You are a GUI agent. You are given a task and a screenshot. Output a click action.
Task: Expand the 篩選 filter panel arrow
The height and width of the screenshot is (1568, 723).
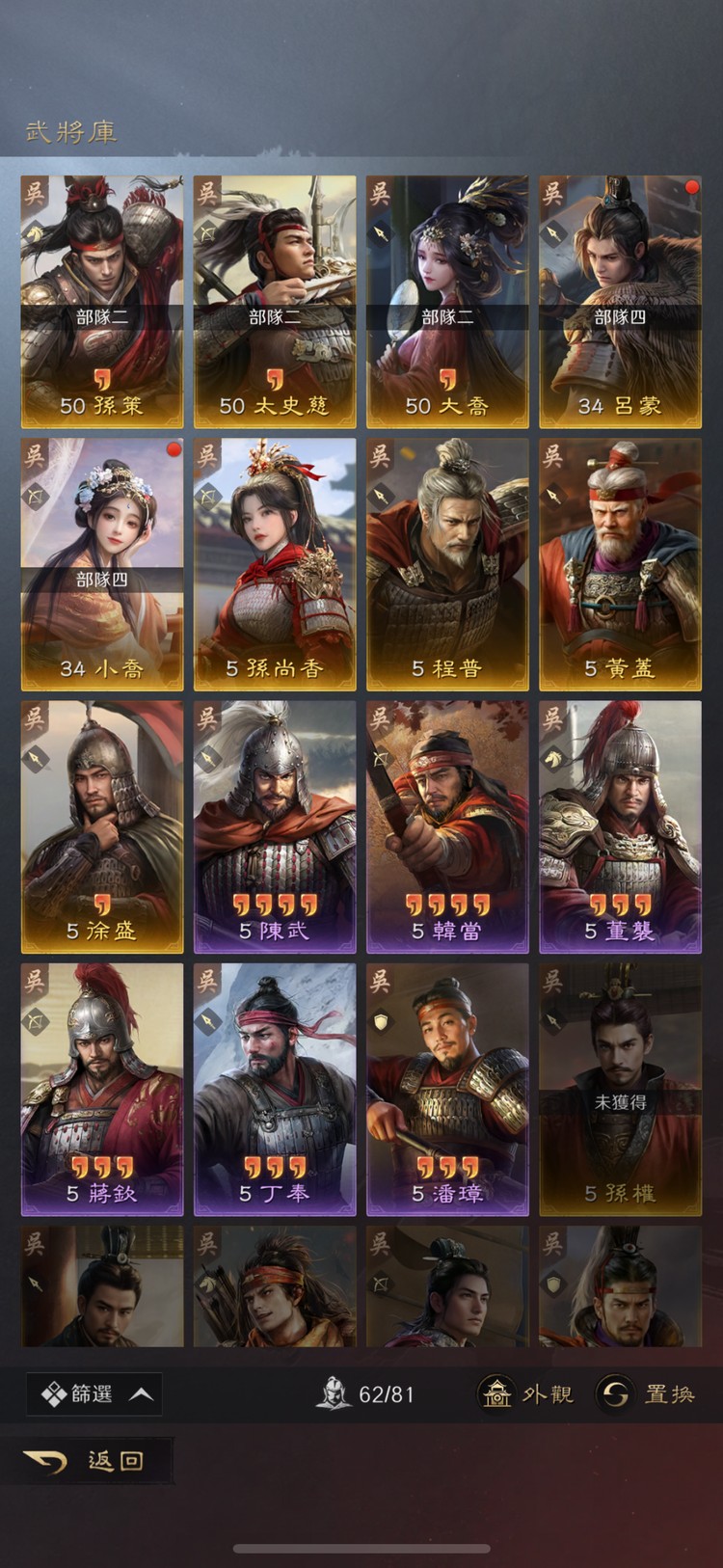pyautogui.click(x=141, y=1394)
